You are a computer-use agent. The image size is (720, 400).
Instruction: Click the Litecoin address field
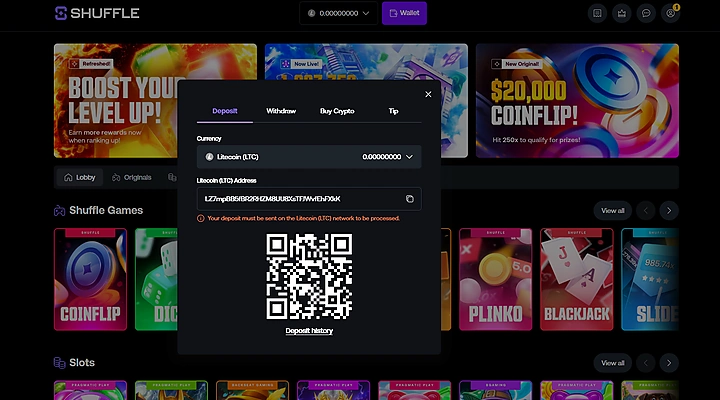pyautogui.click(x=309, y=199)
